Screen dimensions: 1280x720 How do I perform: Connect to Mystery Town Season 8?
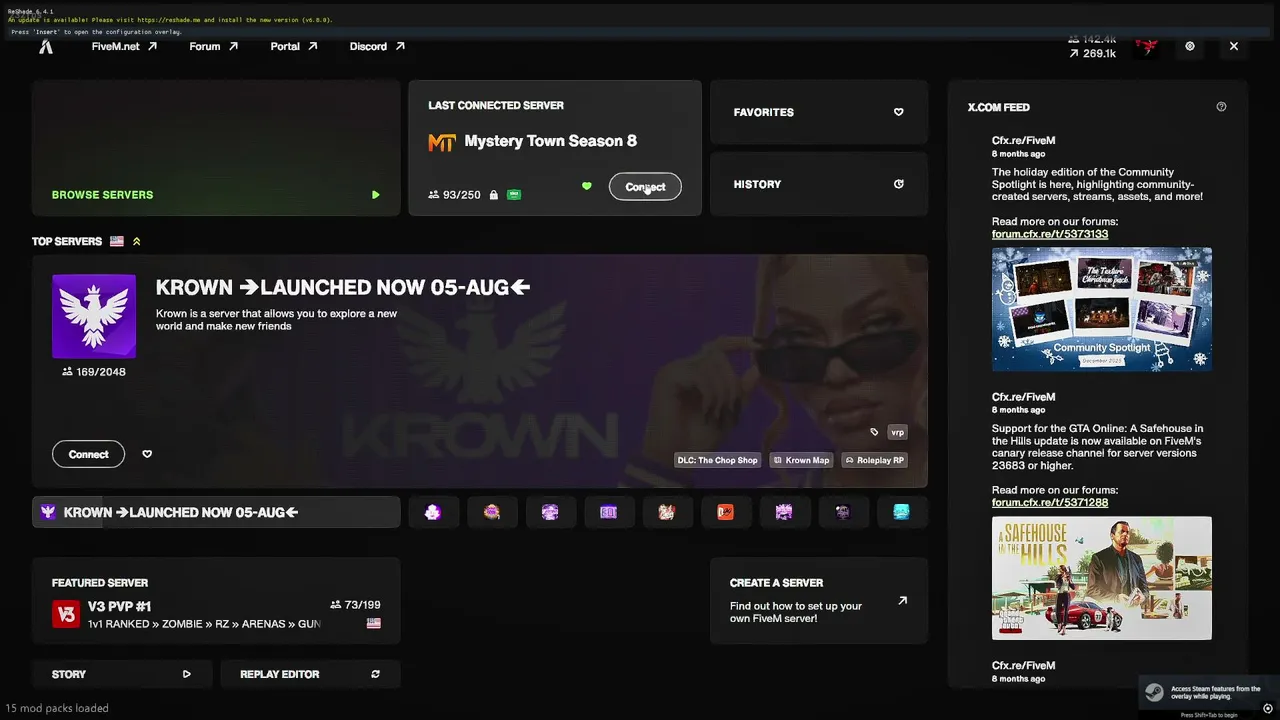coord(645,187)
